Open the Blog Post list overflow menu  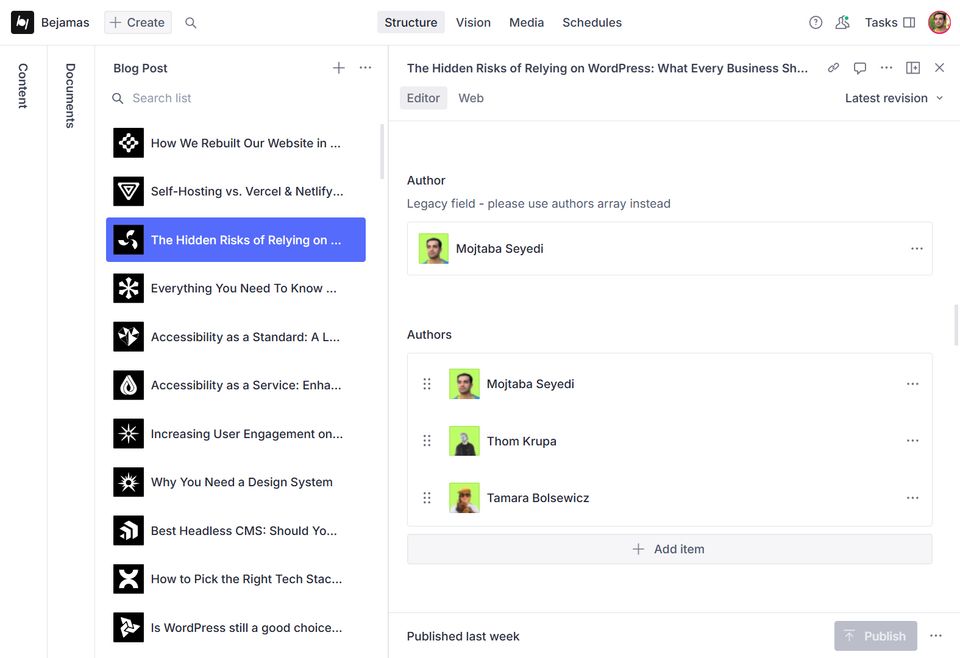365,67
